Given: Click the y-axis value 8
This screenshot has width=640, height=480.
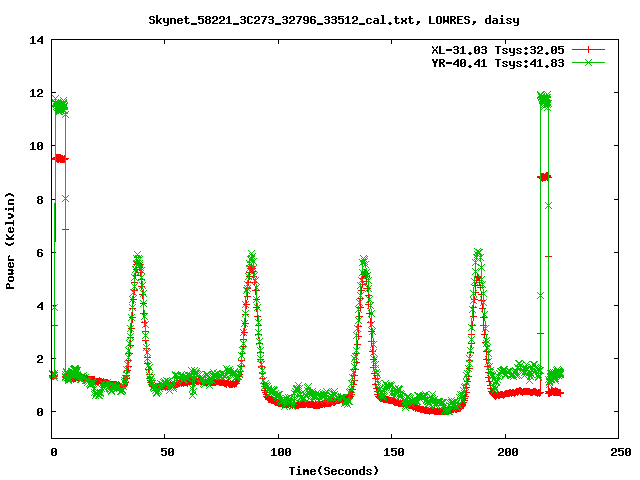Looking at the screenshot, I should pyautogui.click(x=40, y=200).
